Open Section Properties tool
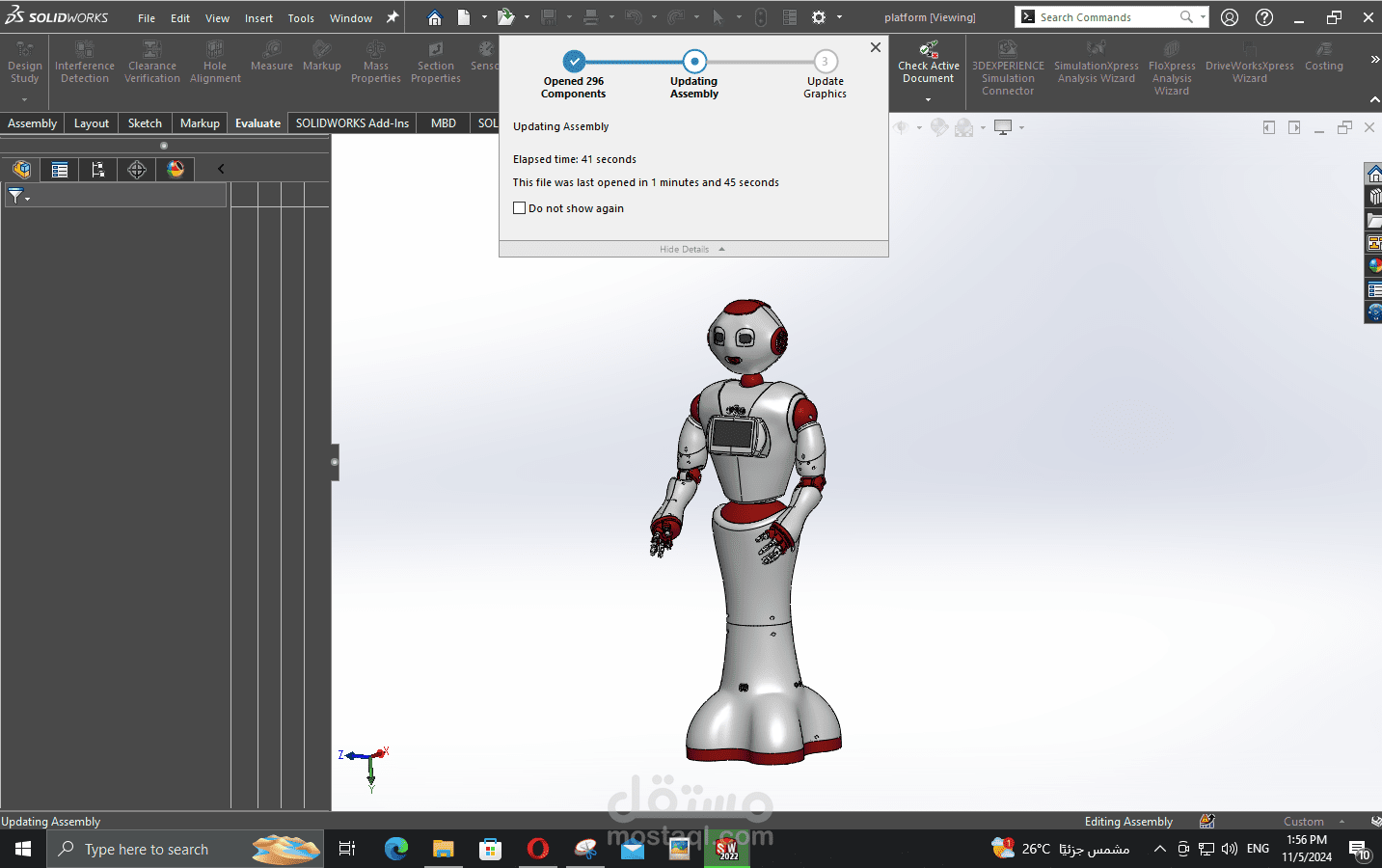This screenshot has width=1382, height=868. click(x=436, y=63)
